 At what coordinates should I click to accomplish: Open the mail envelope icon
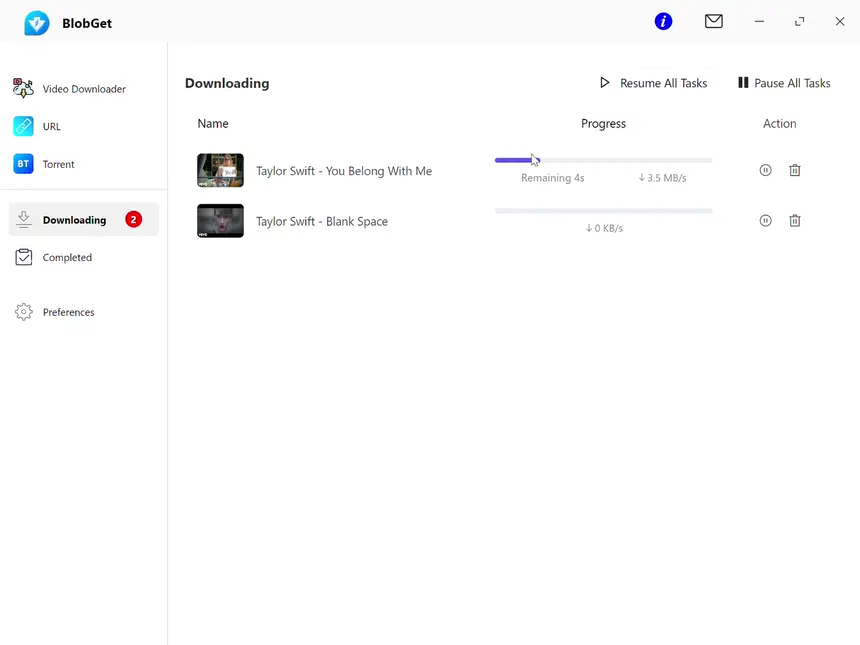tap(713, 21)
